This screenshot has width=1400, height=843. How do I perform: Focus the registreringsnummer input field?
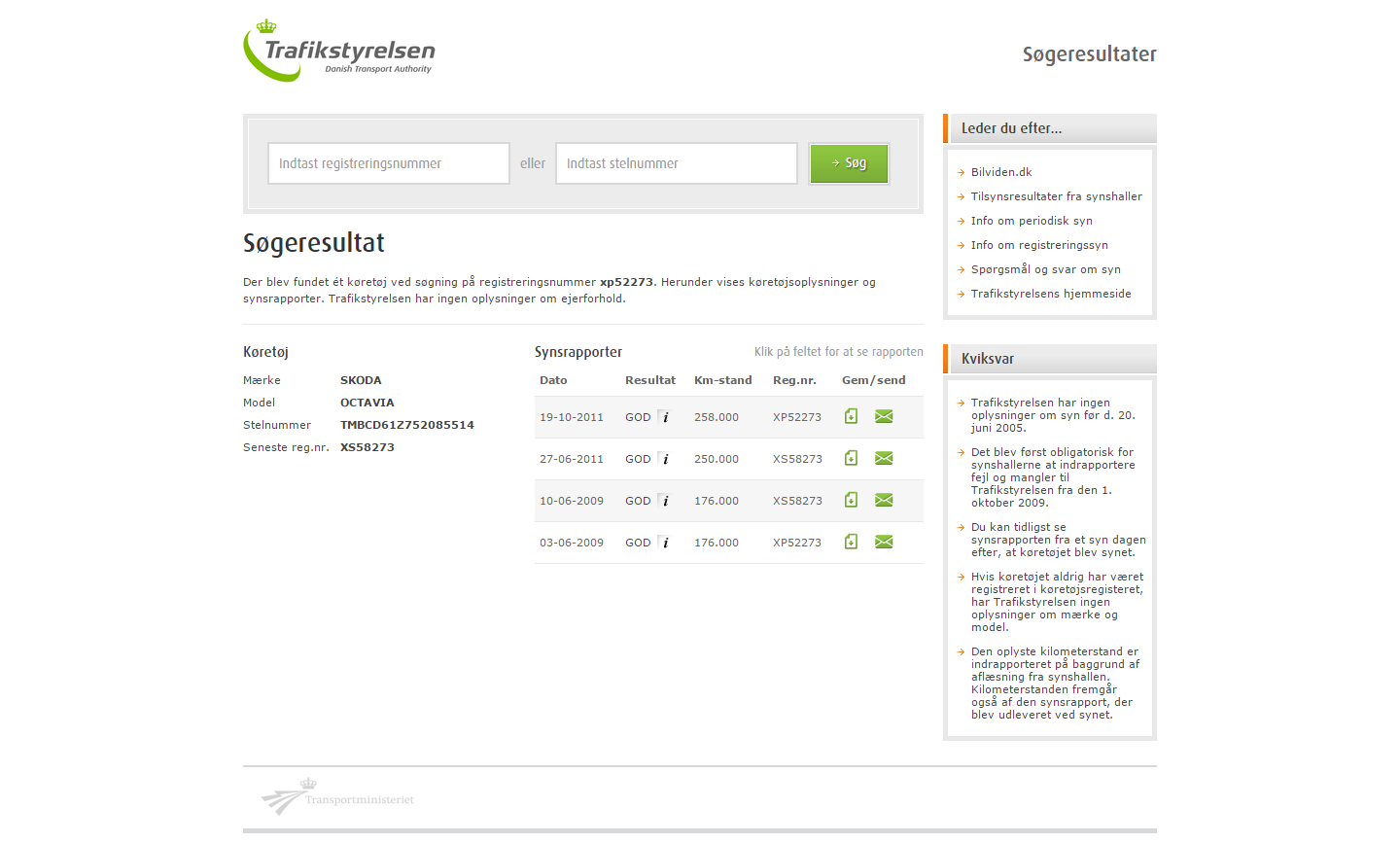(x=388, y=163)
